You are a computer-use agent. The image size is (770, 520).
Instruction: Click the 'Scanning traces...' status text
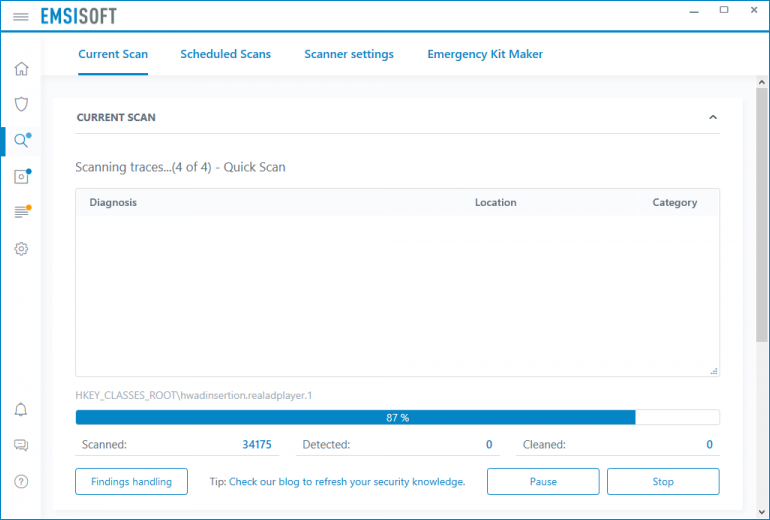180,167
